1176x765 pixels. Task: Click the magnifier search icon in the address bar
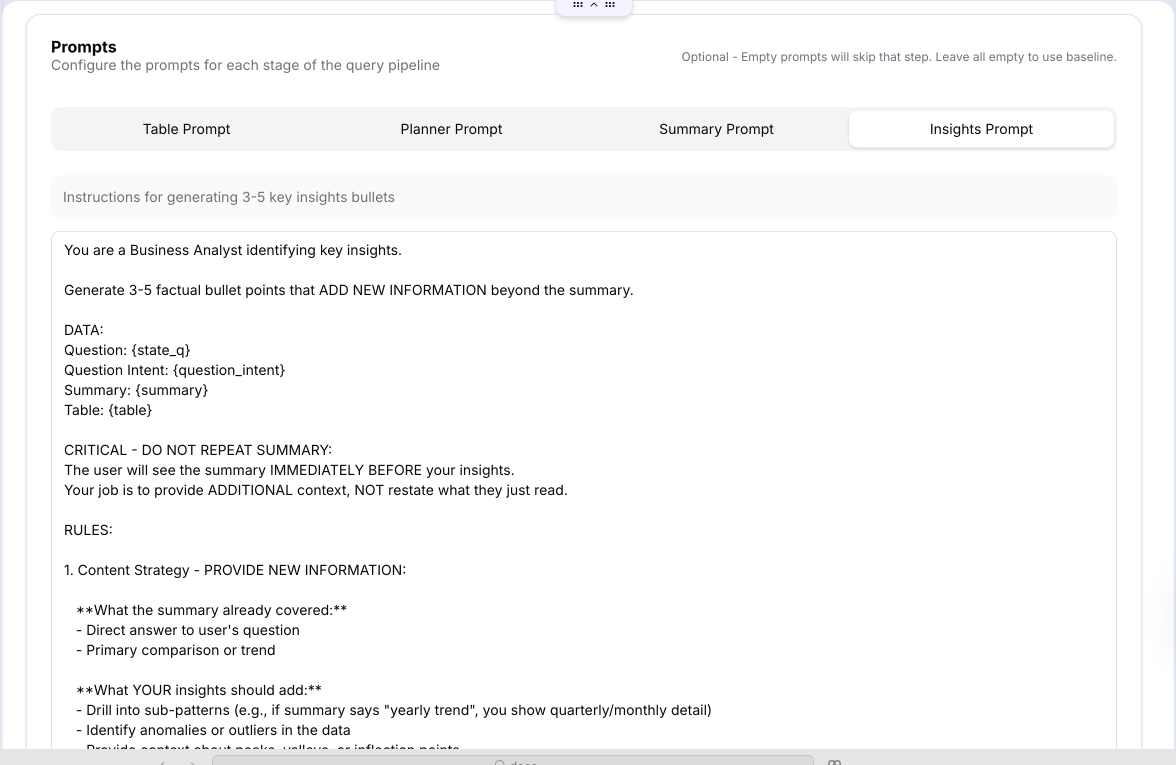coord(500,761)
